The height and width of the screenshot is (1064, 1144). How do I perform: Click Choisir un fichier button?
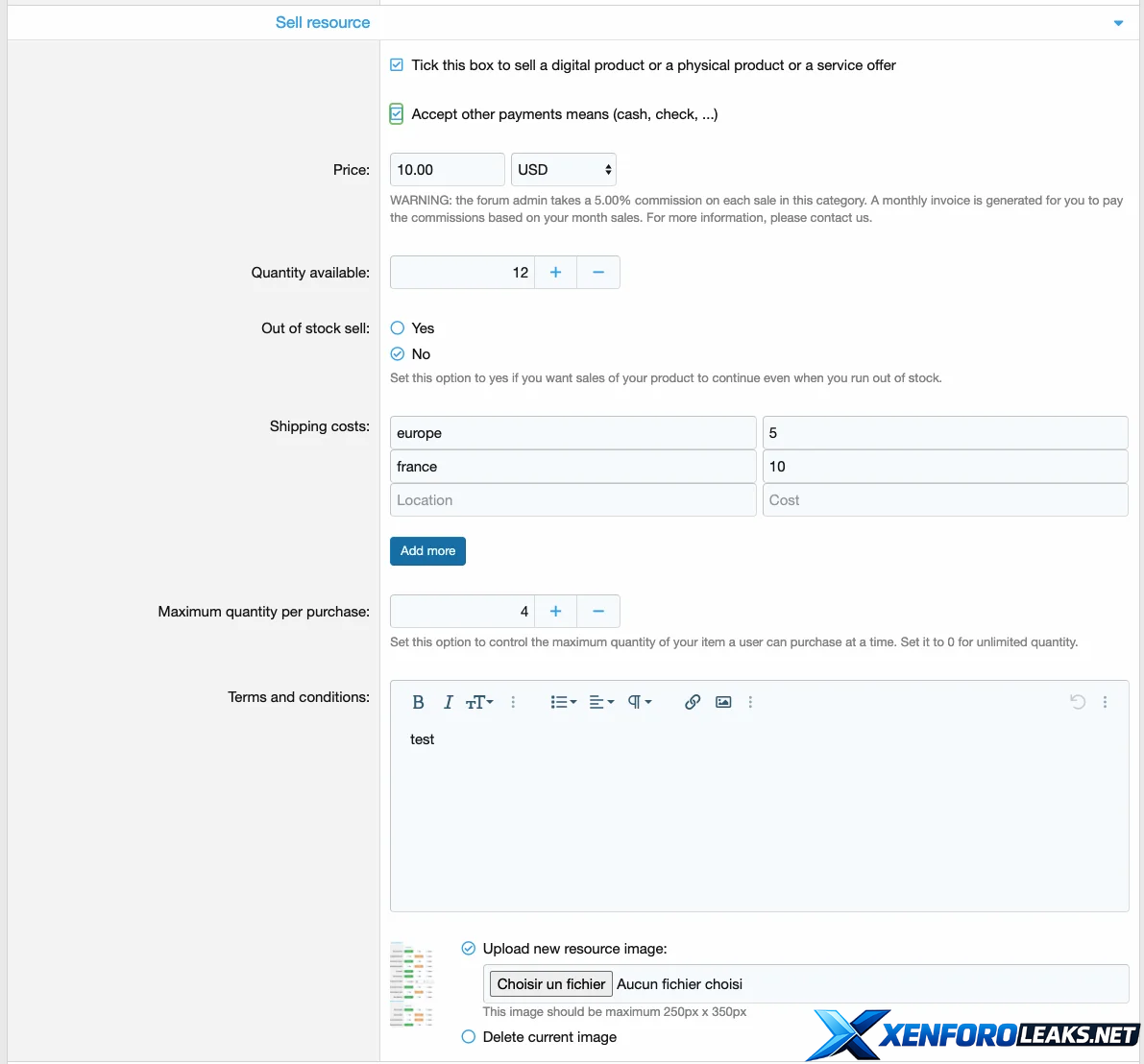(551, 984)
